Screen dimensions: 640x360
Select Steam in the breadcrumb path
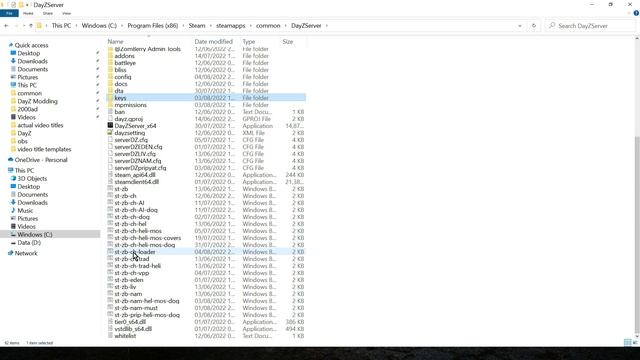[x=197, y=26]
